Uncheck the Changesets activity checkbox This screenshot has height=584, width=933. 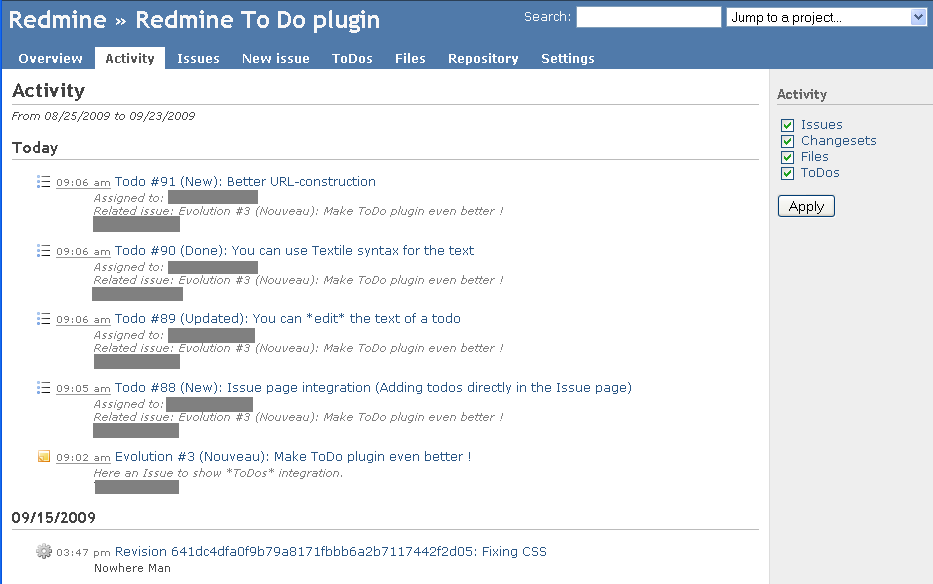point(787,141)
